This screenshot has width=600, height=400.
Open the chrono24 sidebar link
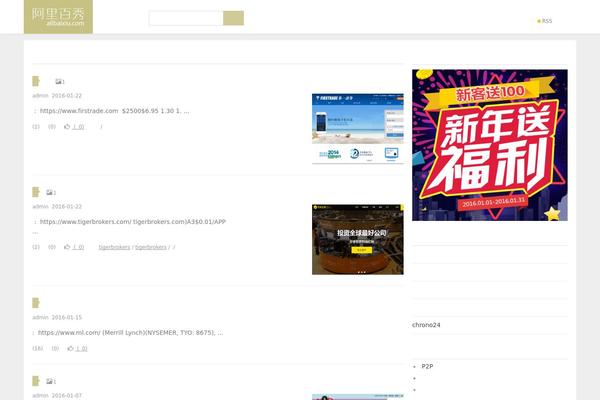click(x=426, y=325)
